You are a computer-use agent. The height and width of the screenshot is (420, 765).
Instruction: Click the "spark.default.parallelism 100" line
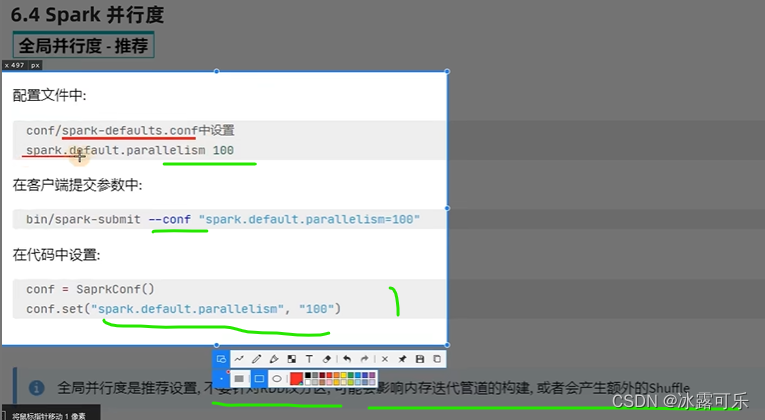130,150
